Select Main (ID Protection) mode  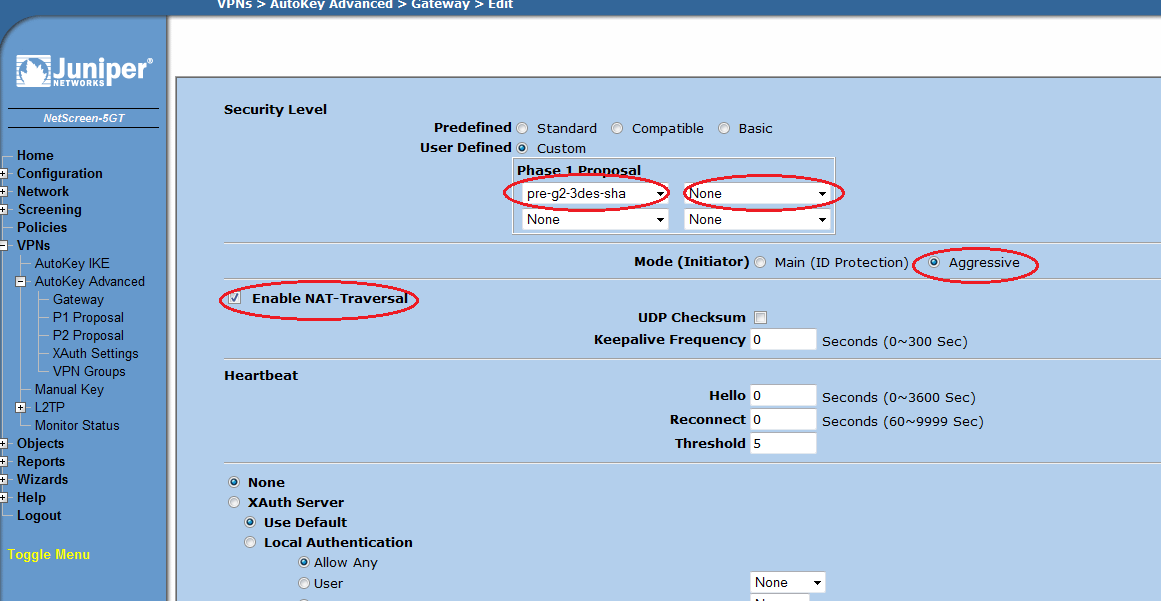pyautogui.click(x=761, y=263)
